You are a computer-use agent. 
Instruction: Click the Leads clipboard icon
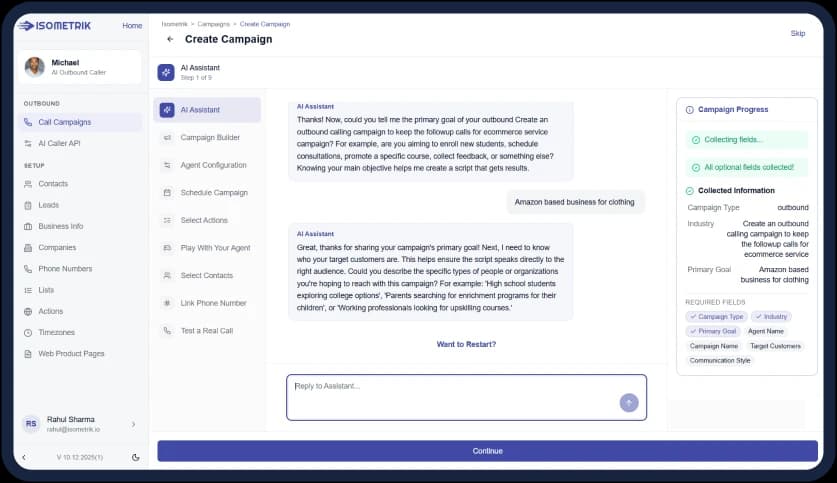28,205
